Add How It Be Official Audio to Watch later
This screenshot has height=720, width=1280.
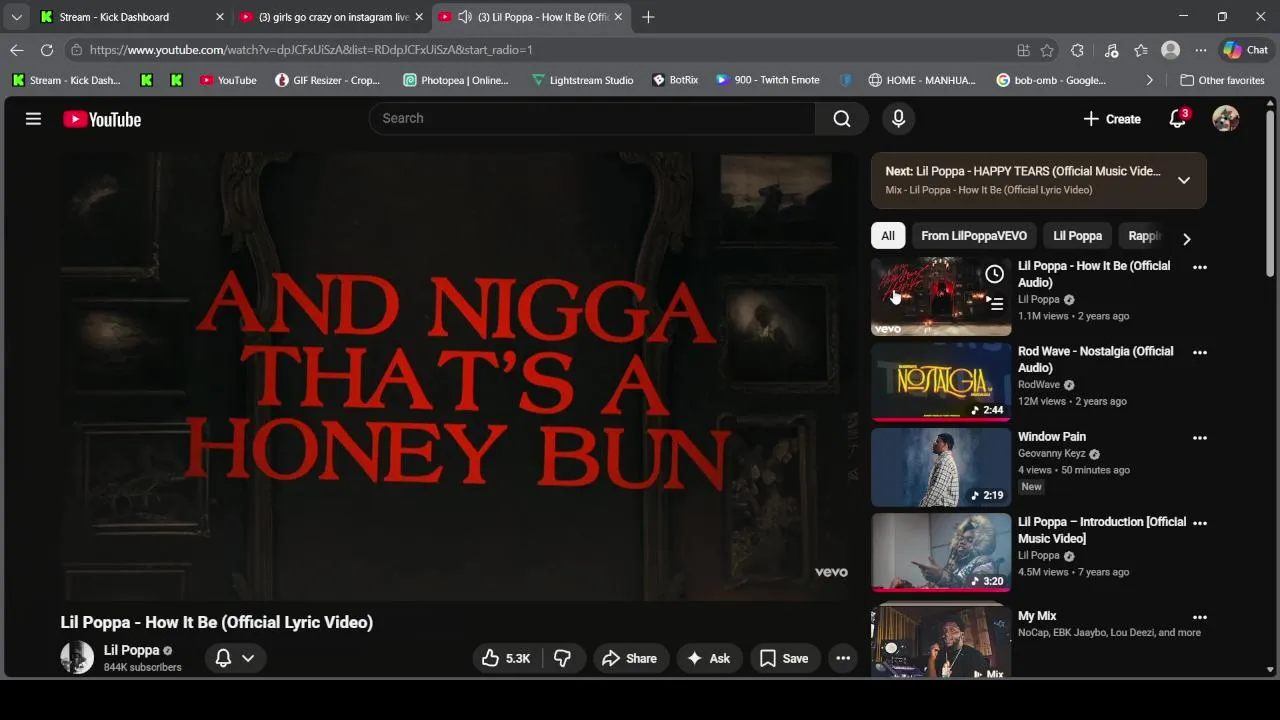pos(994,274)
